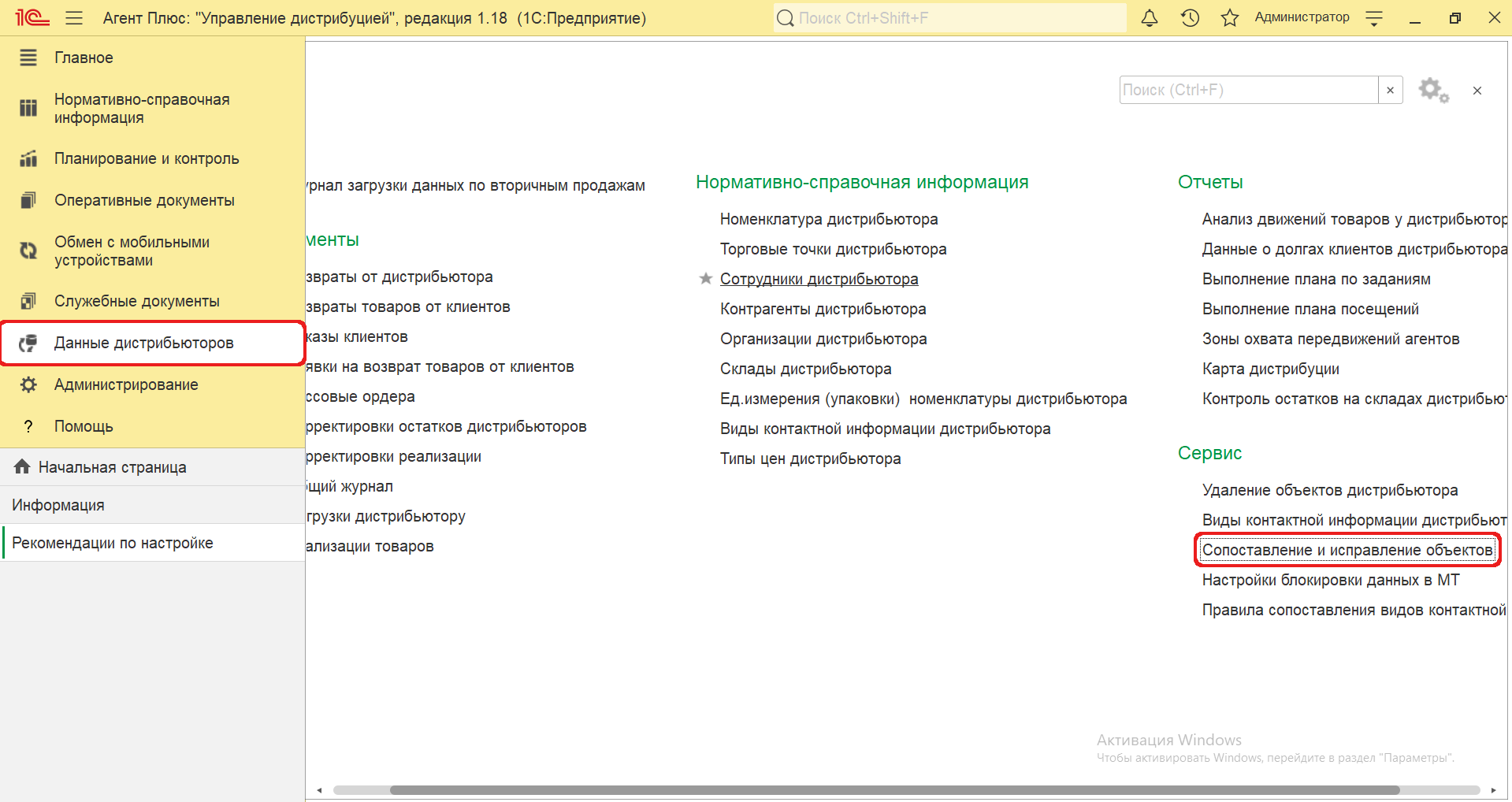Open Заказы клиентов link
The width and height of the screenshot is (1512, 802).
pyautogui.click(x=357, y=336)
